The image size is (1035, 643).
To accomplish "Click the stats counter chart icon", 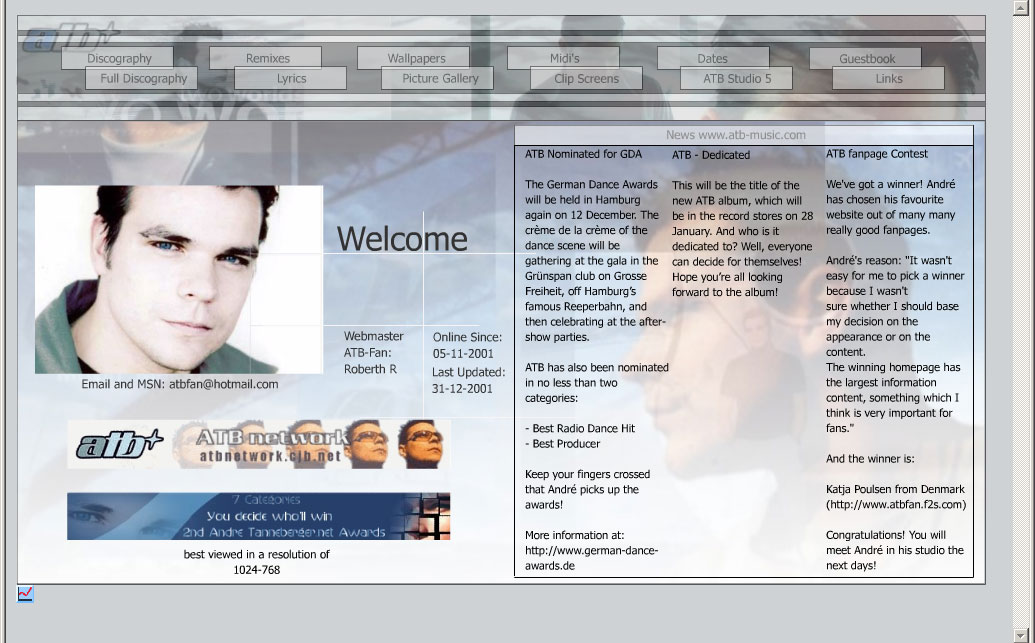I will (25, 594).
